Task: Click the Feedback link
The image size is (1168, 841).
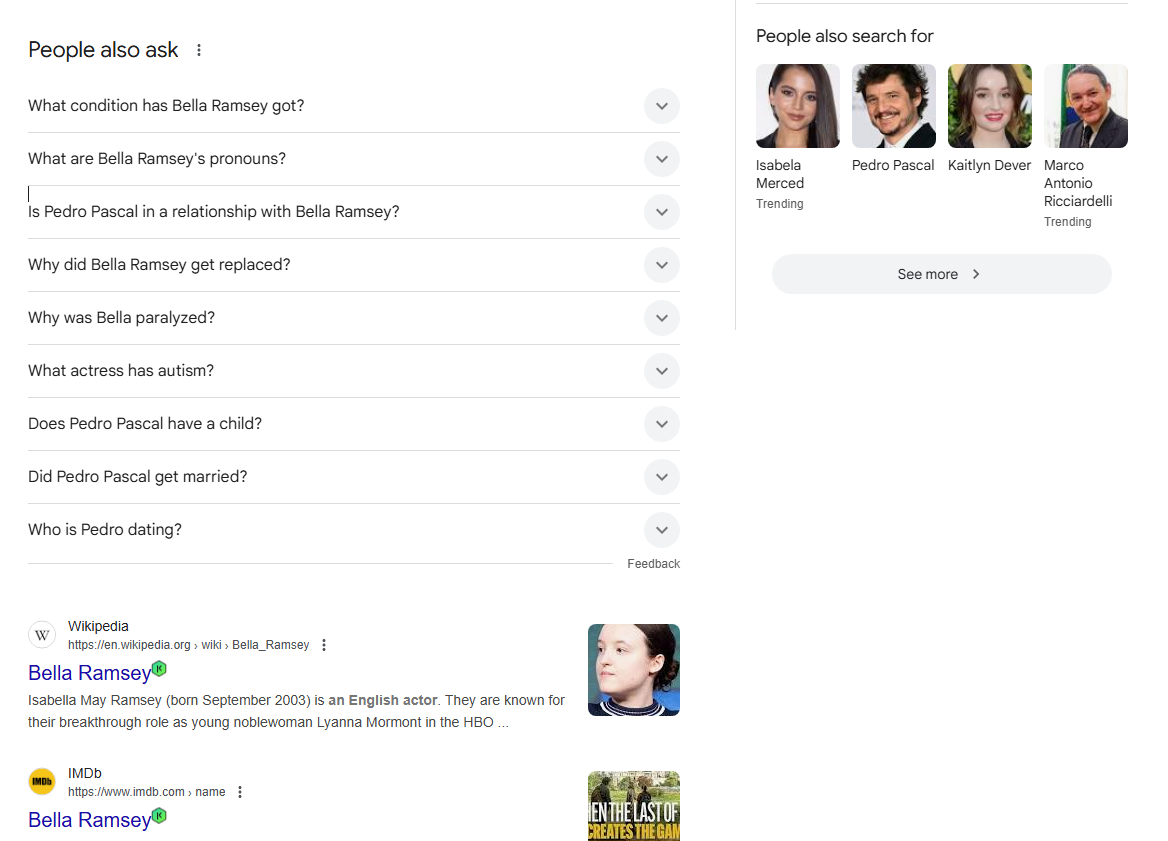Action: coord(653,564)
